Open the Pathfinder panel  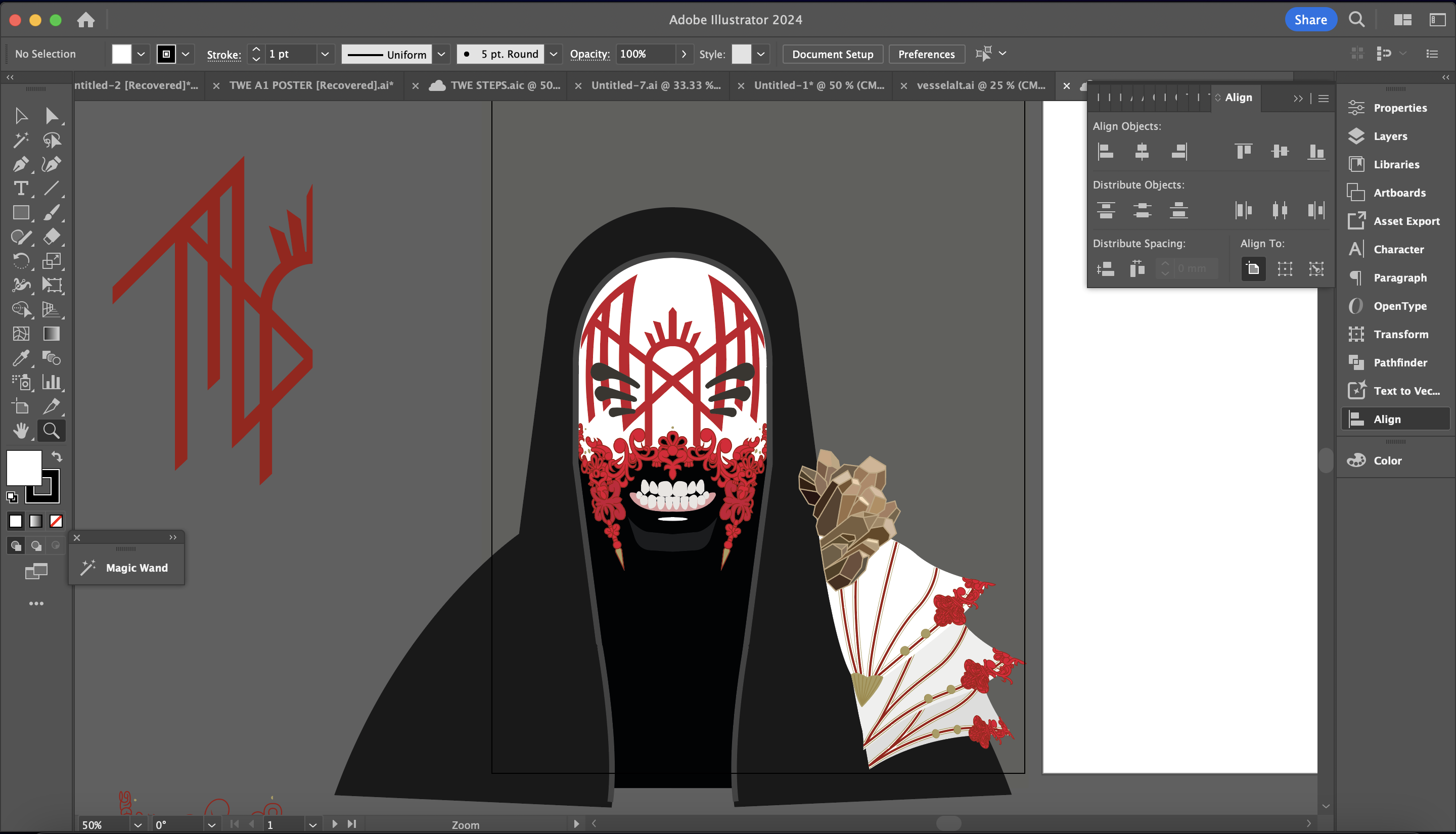(1399, 362)
